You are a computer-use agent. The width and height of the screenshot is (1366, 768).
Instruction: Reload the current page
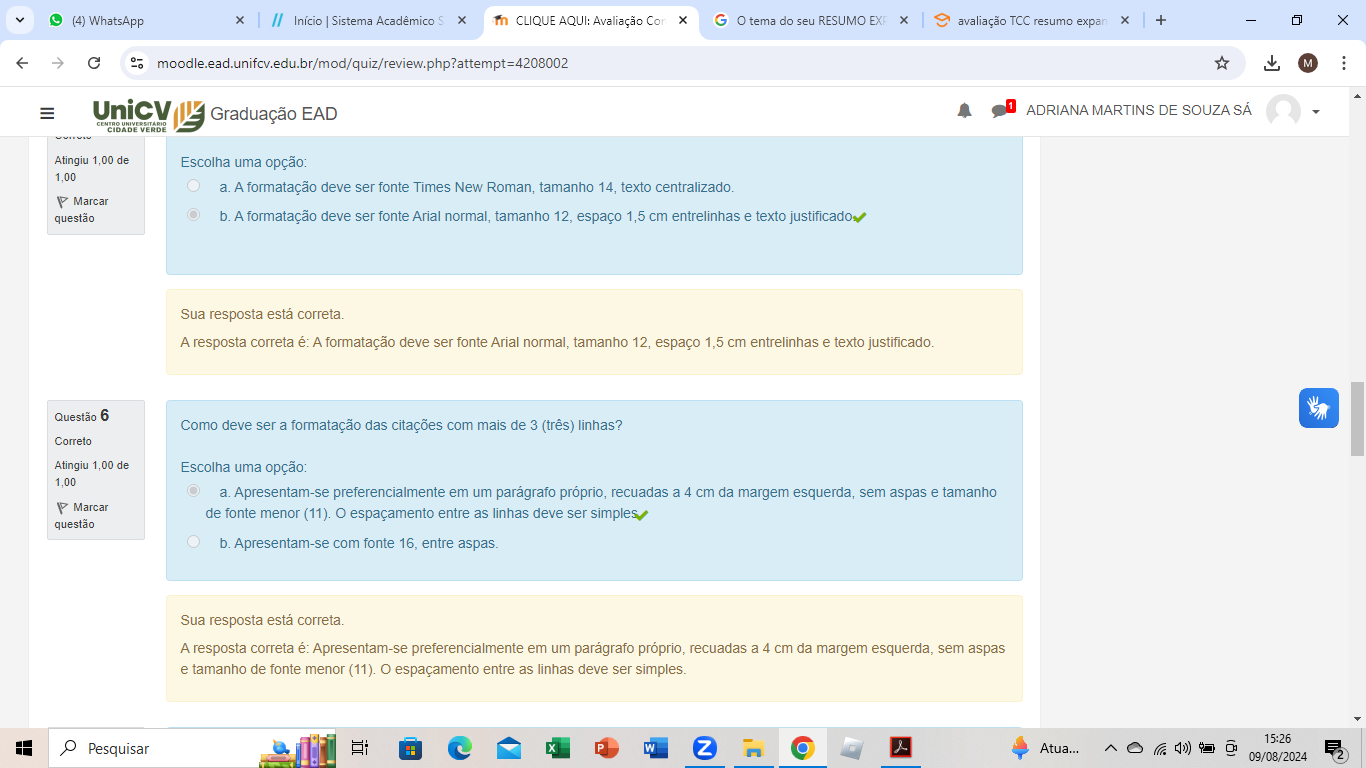tap(94, 63)
